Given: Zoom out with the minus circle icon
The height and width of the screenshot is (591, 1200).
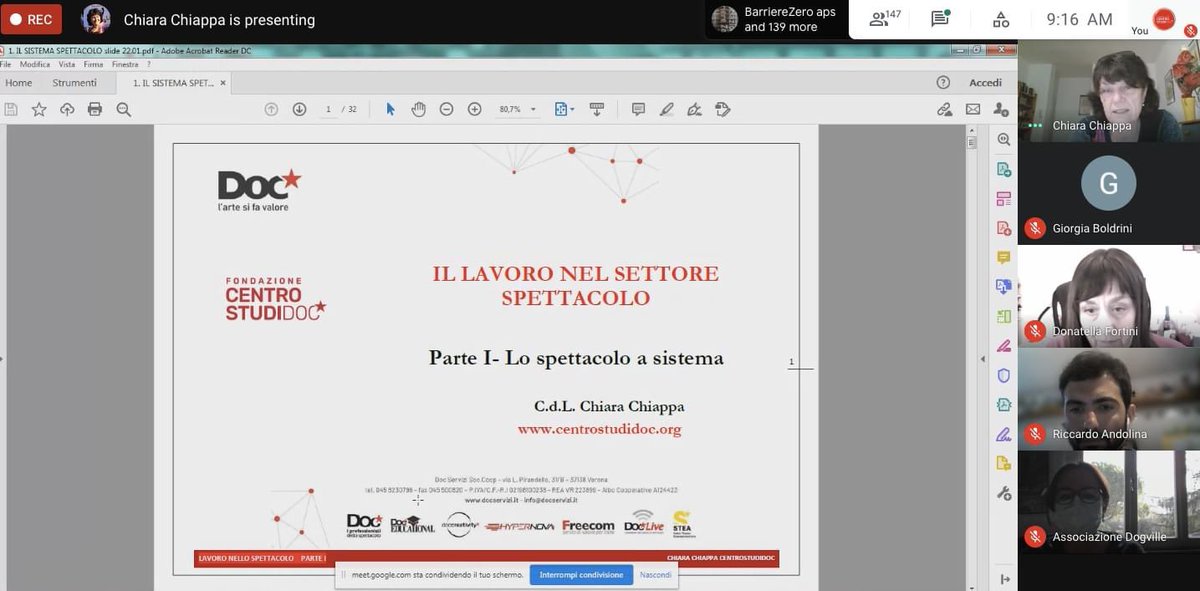Looking at the screenshot, I should coord(447,109).
